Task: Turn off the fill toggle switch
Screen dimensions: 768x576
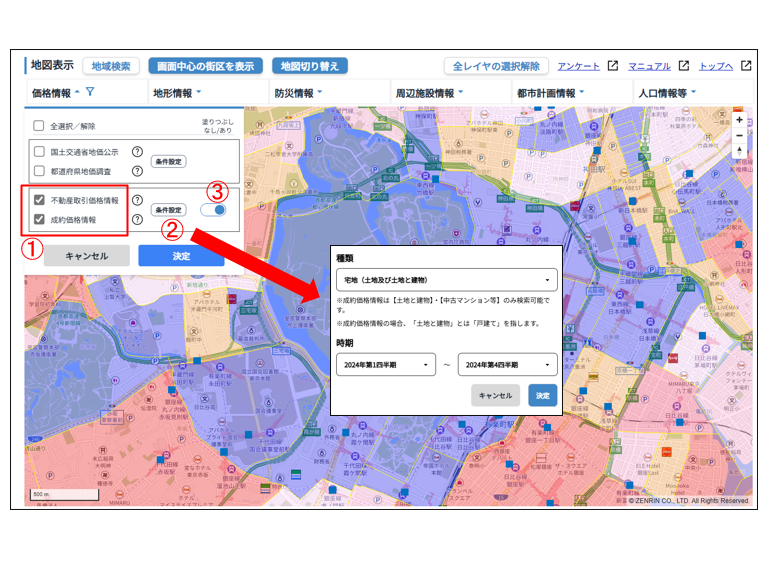Action: click(x=213, y=210)
